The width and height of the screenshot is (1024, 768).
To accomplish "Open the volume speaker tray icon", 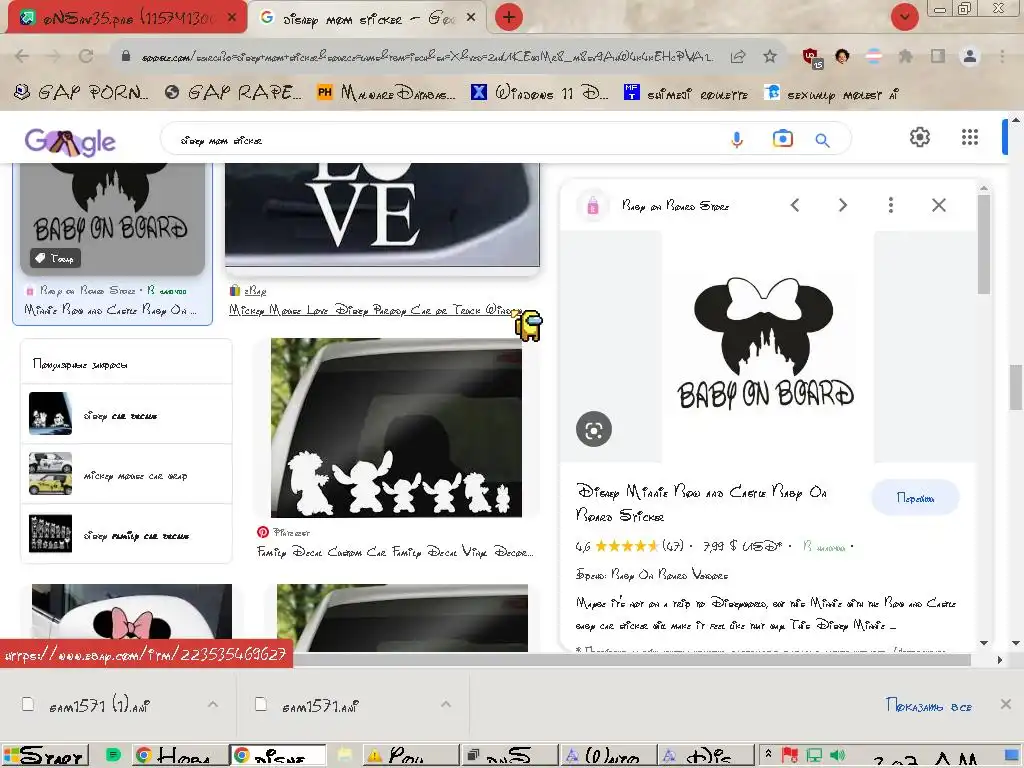I will (x=837, y=756).
